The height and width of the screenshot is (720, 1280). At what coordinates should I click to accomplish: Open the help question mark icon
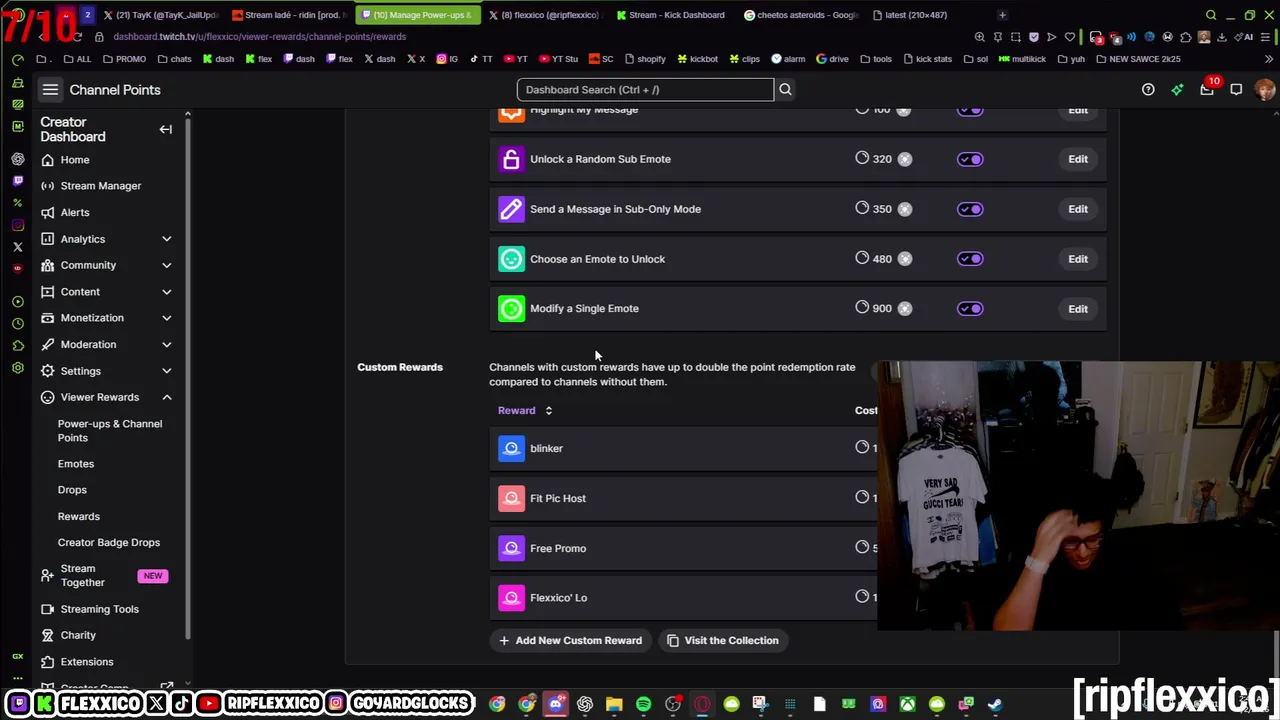(1148, 90)
